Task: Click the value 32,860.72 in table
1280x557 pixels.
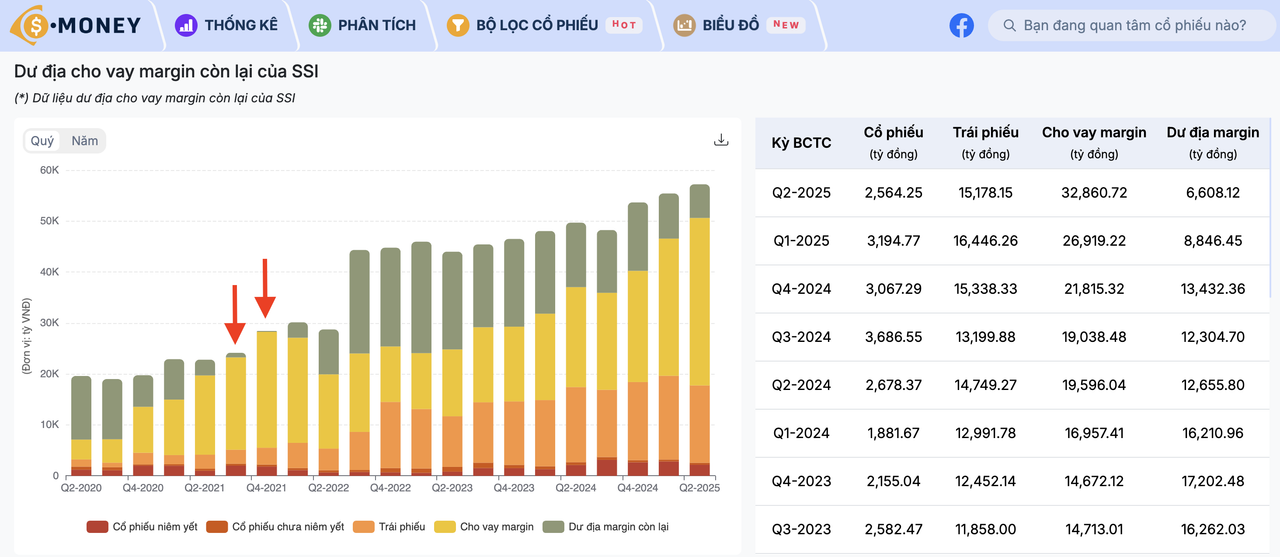Action: (1094, 193)
